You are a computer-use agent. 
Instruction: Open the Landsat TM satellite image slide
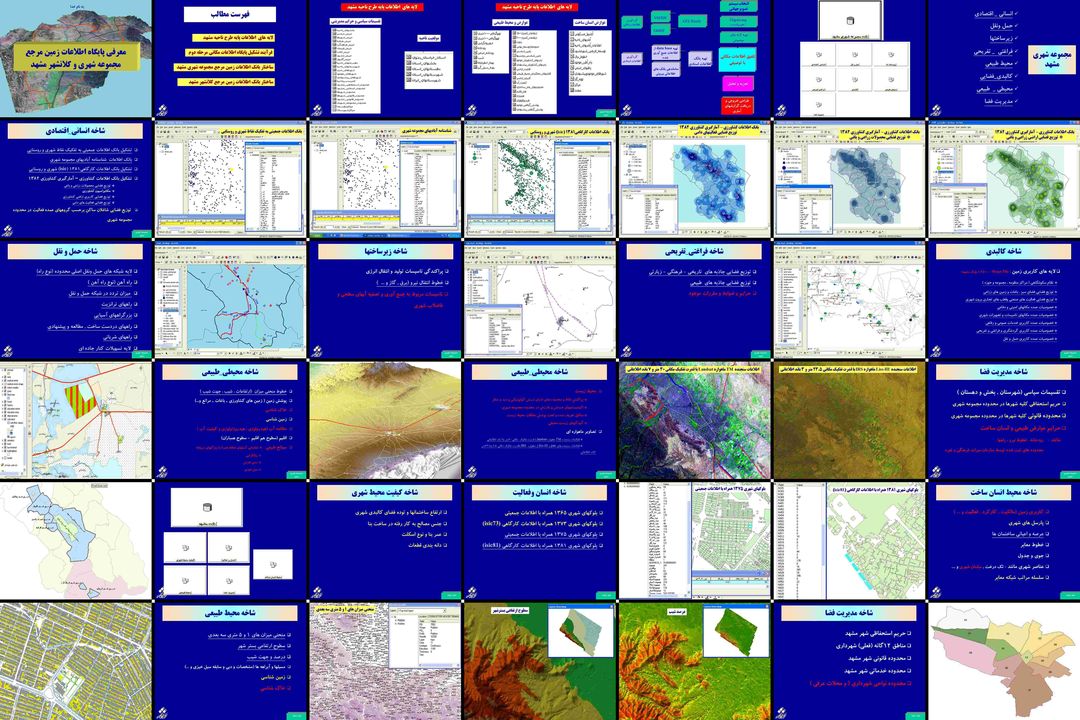pyautogui.click(x=694, y=420)
